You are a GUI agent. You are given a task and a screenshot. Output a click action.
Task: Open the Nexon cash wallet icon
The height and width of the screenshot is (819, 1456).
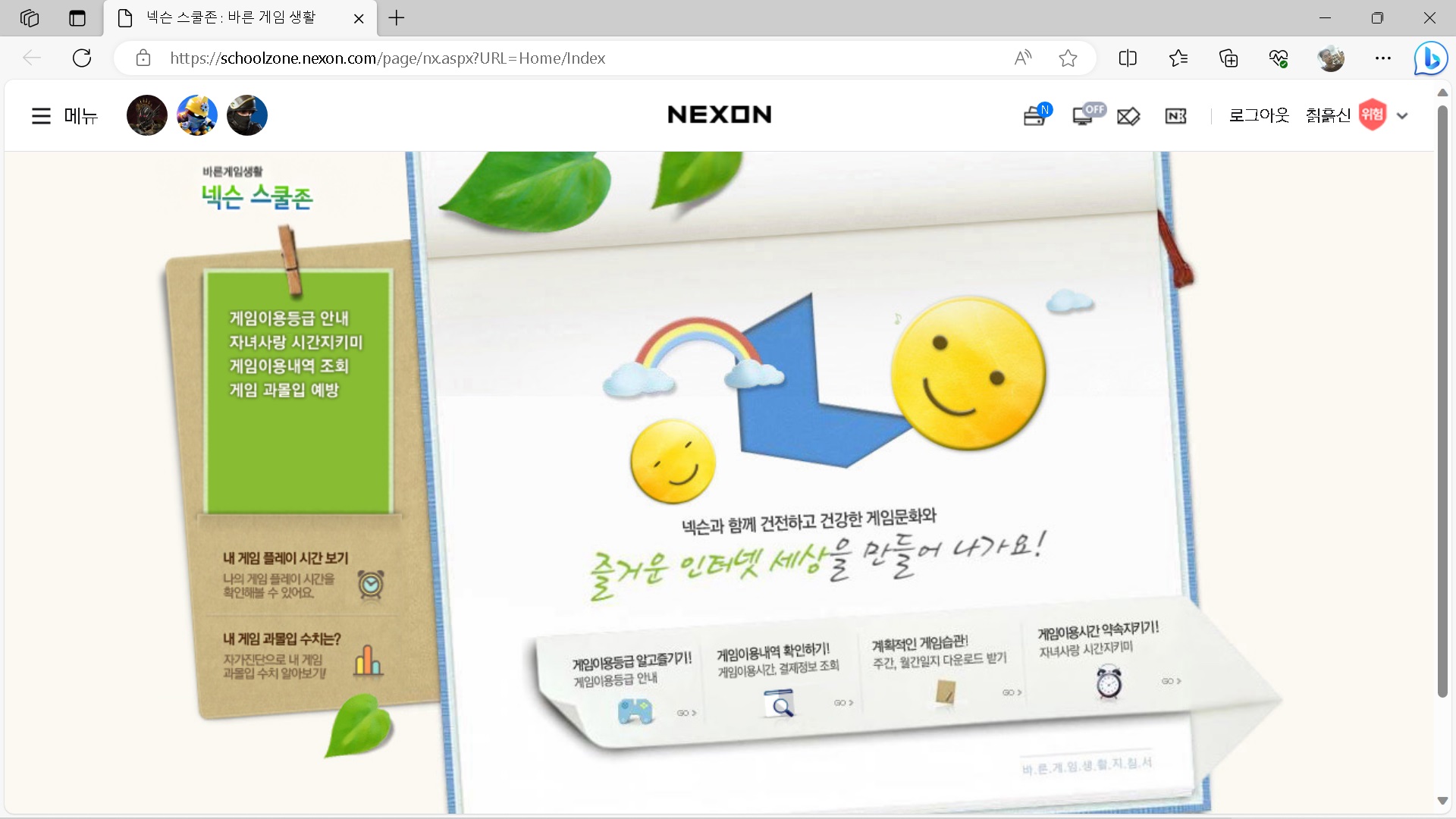point(1036,115)
